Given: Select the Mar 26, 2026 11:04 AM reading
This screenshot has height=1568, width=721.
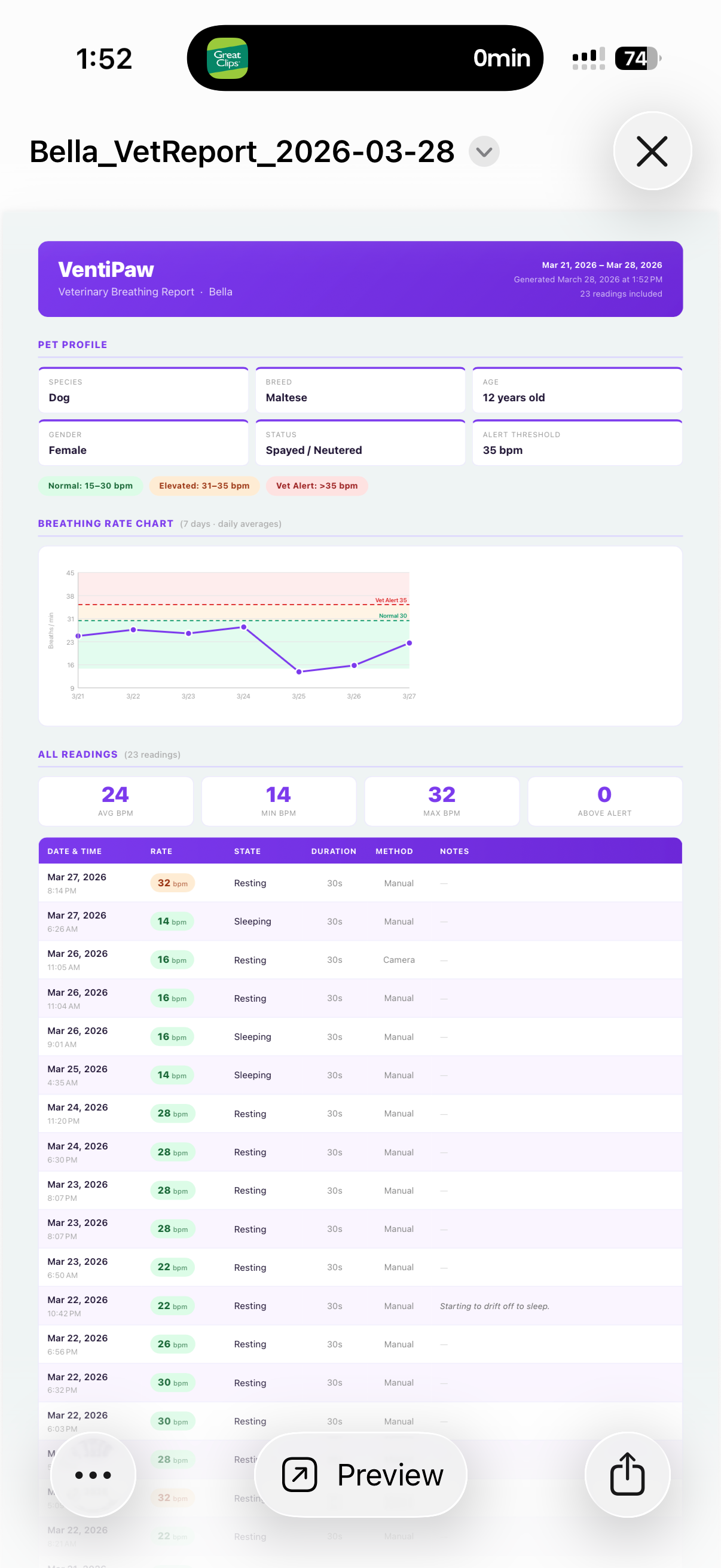Looking at the screenshot, I should tap(360, 998).
